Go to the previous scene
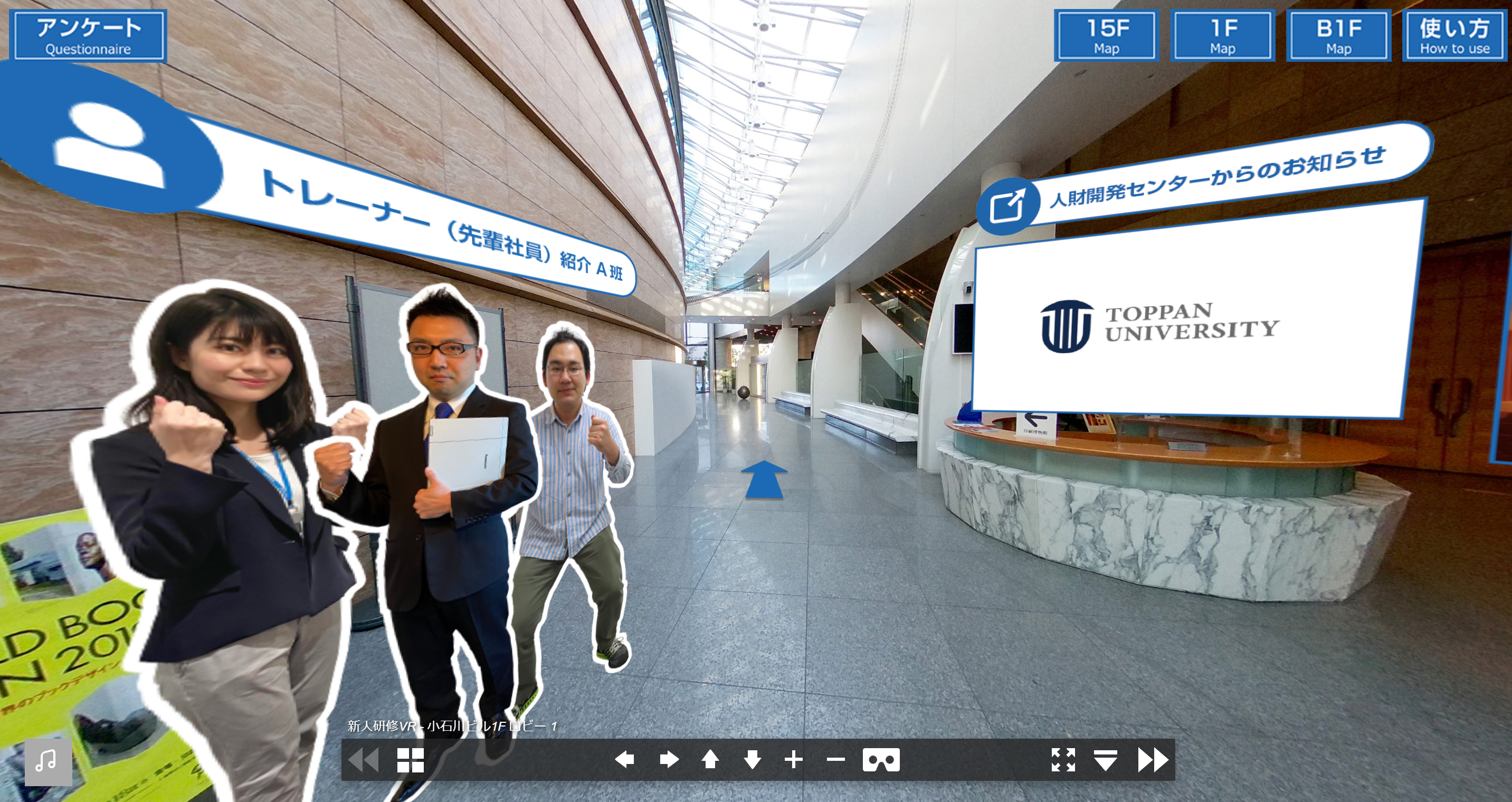The image size is (1512, 802). click(x=364, y=760)
